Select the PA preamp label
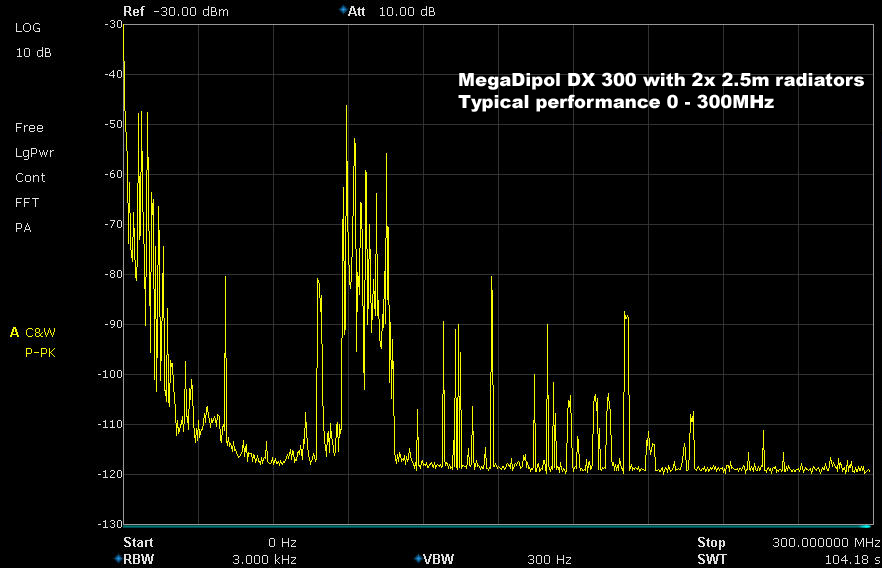Viewport: 882px width, 568px height. pos(23,228)
